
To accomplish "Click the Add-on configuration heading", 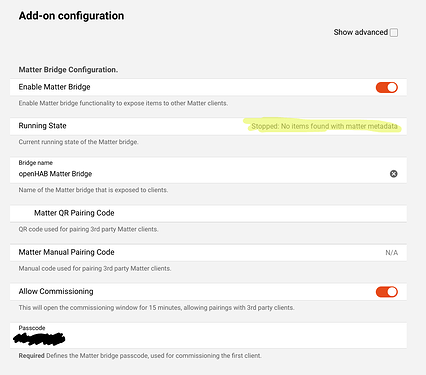I will tap(71, 16).
